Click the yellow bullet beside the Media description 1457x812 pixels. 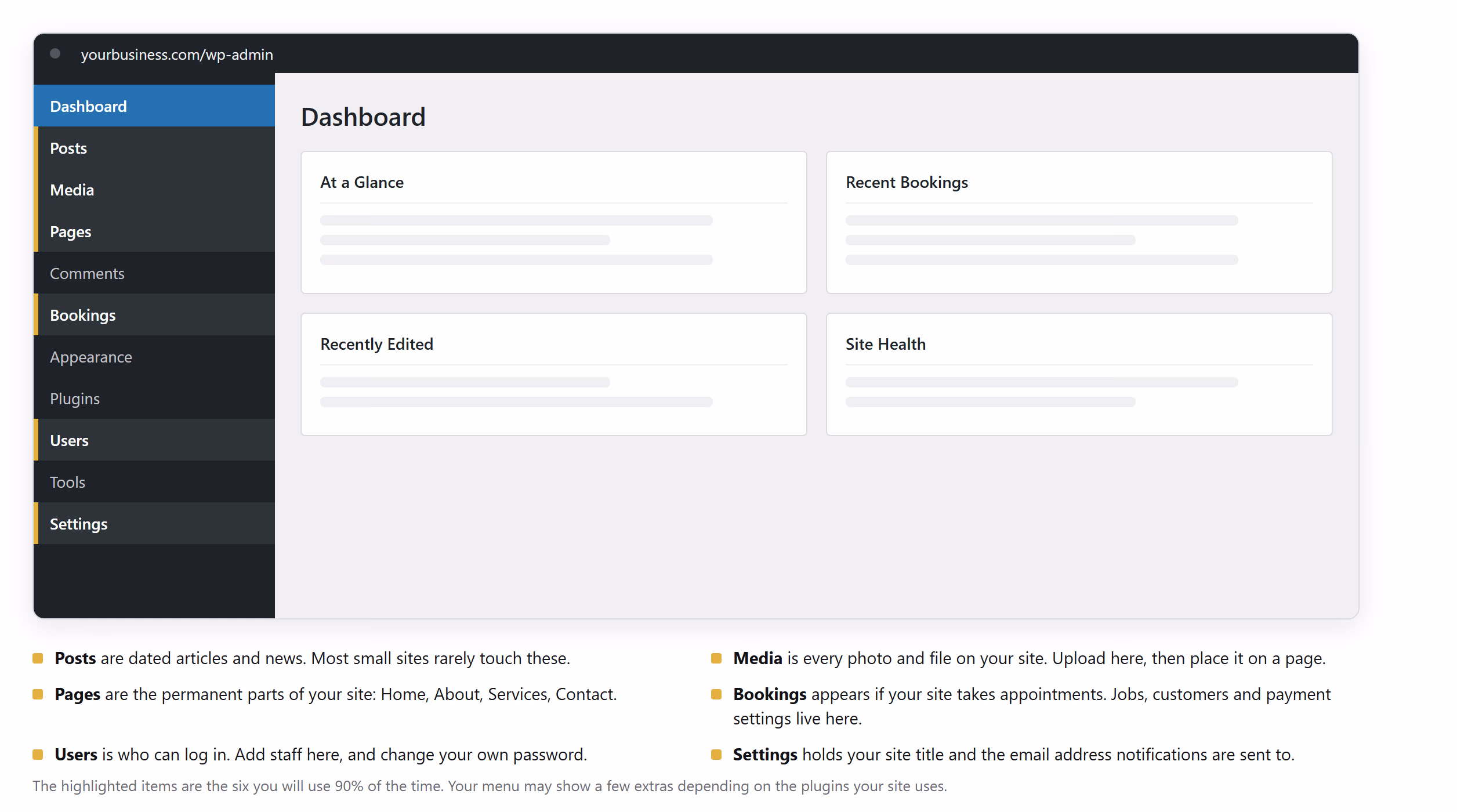pos(716,658)
